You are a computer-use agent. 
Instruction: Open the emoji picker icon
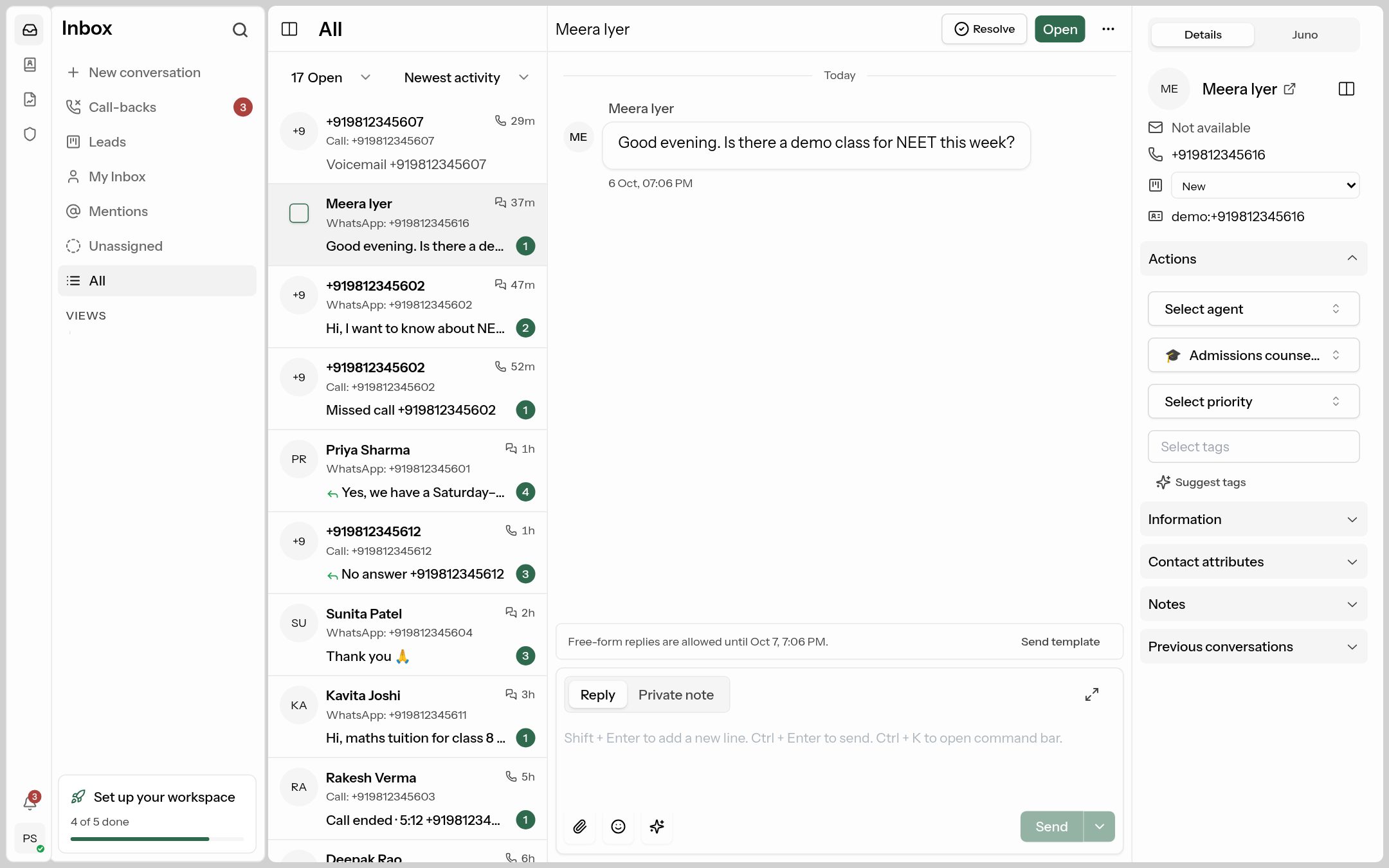pos(618,826)
